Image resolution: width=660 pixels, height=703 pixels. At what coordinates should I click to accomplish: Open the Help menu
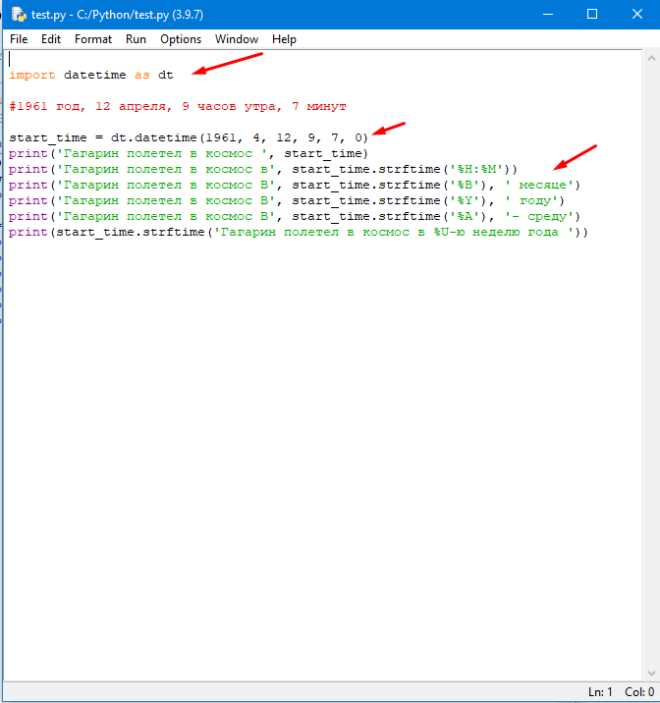284,39
